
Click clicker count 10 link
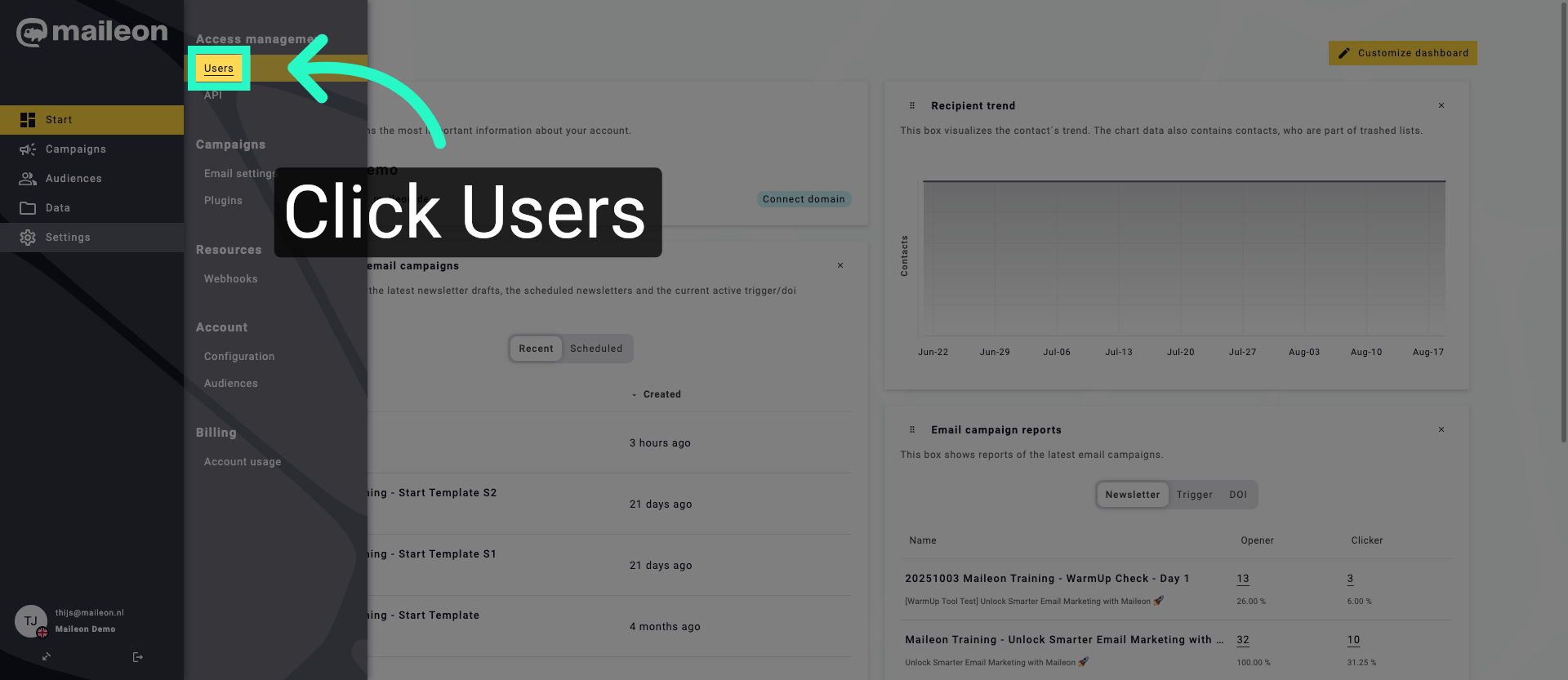coord(1354,640)
